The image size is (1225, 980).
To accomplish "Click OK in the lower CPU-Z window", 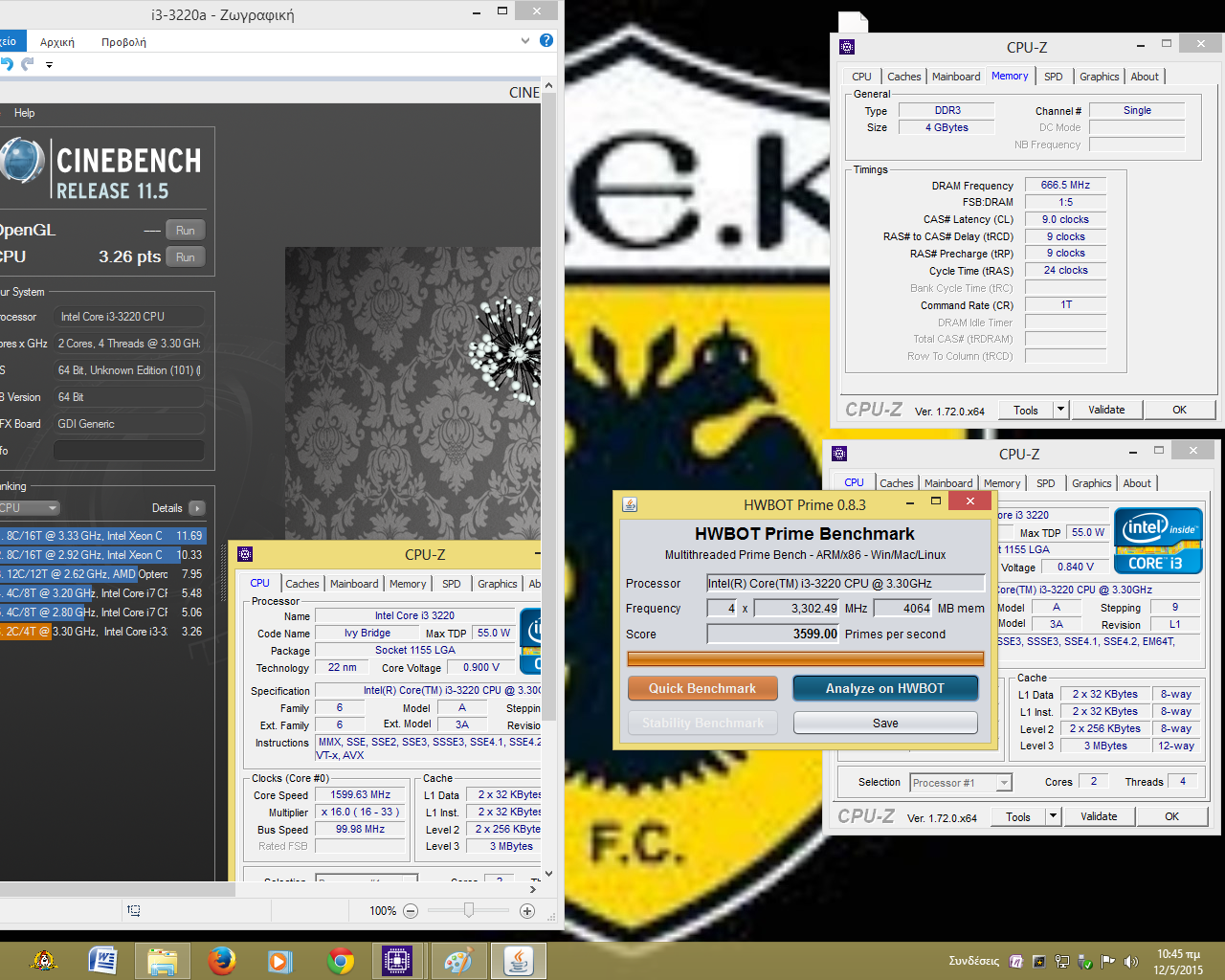I will click(1171, 816).
